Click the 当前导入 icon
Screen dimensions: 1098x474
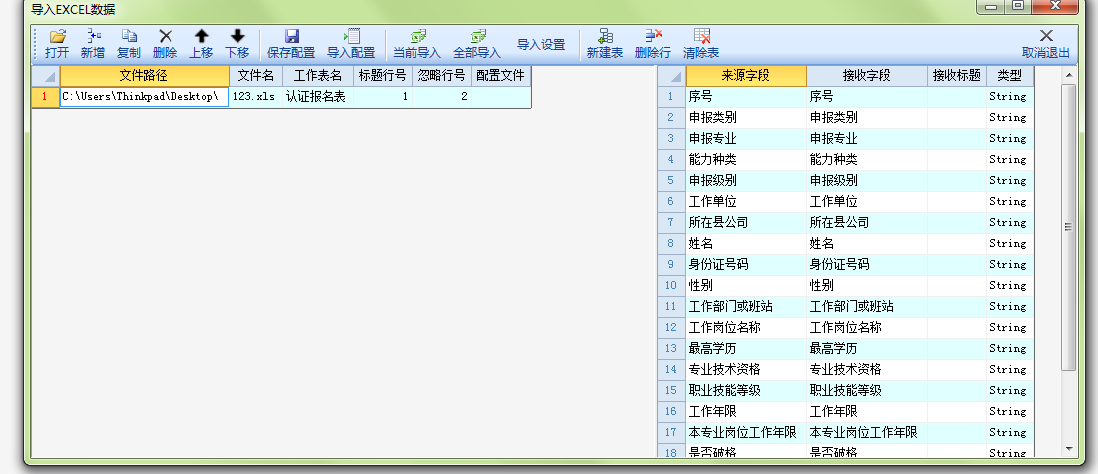click(x=418, y=36)
